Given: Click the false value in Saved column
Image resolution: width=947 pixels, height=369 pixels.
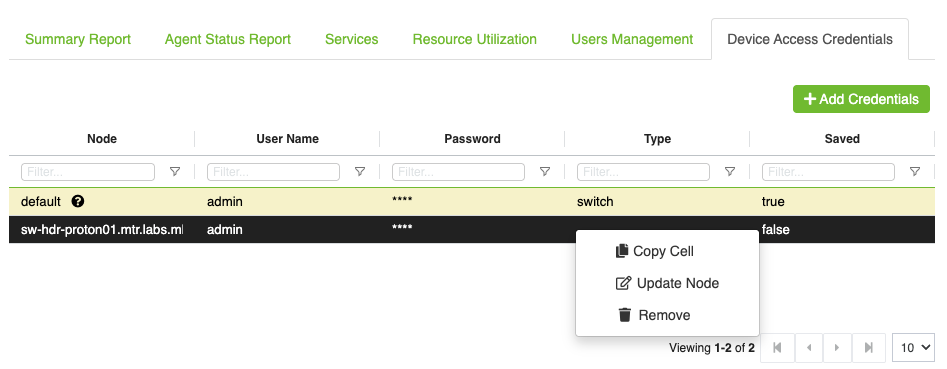Looking at the screenshot, I should [x=775, y=230].
